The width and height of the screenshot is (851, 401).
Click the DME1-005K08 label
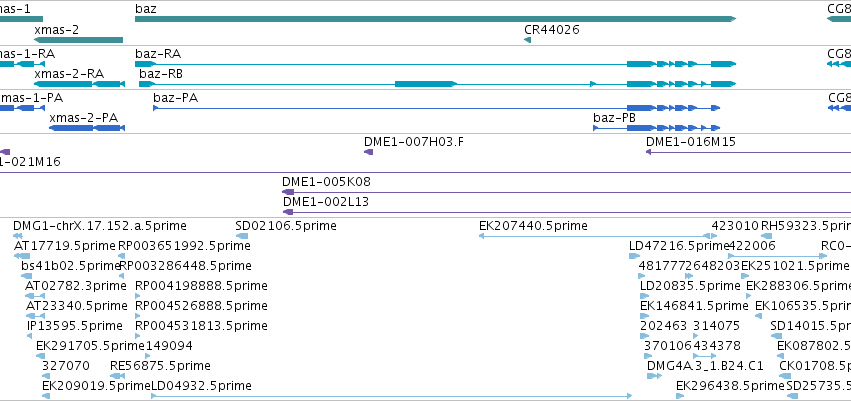pyautogui.click(x=327, y=182)
